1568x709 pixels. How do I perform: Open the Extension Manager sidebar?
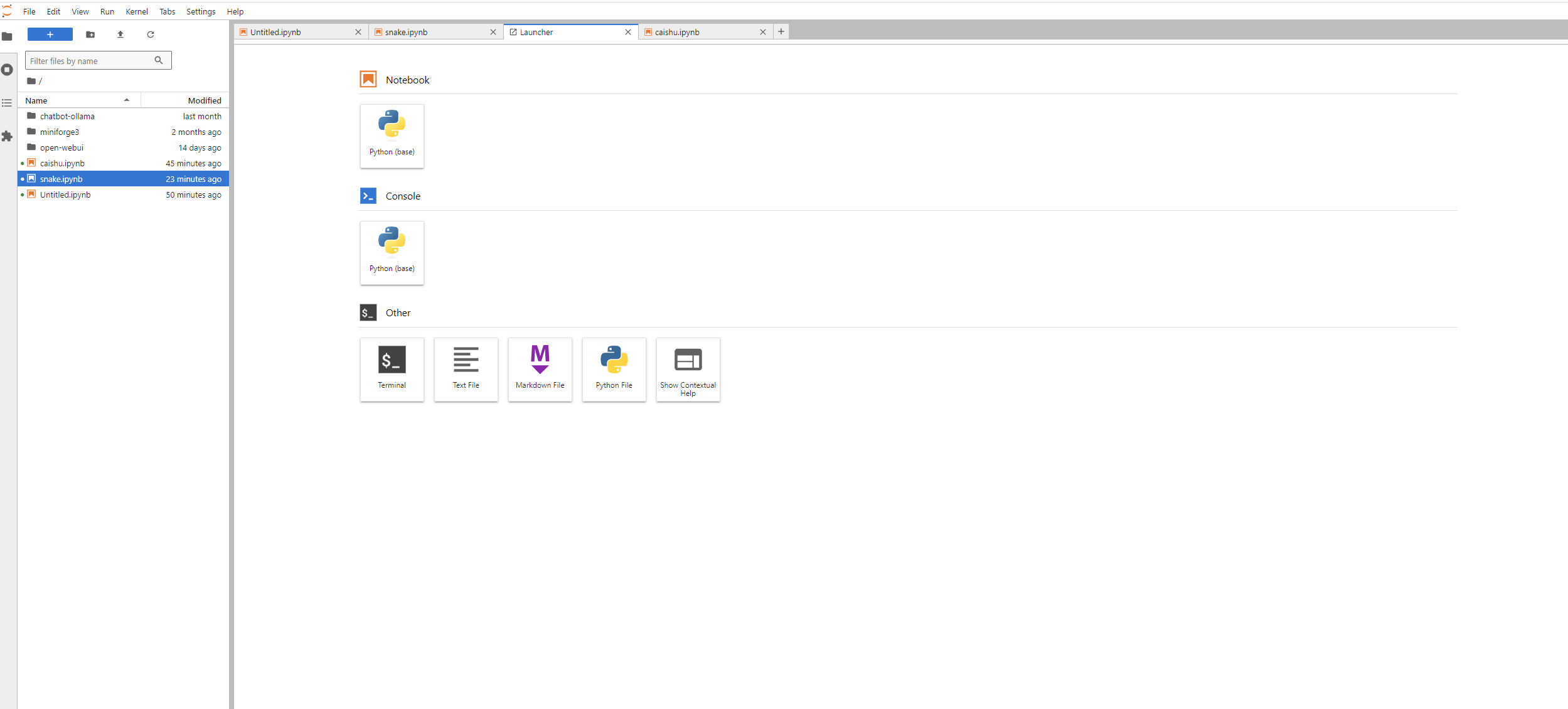point(8,136)
